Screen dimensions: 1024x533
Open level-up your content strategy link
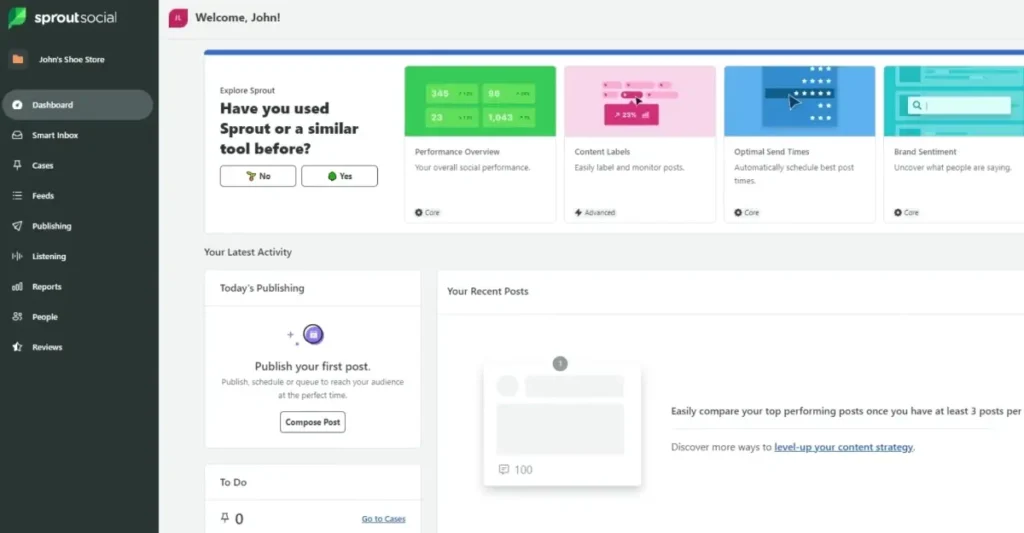tap(844, 447)
